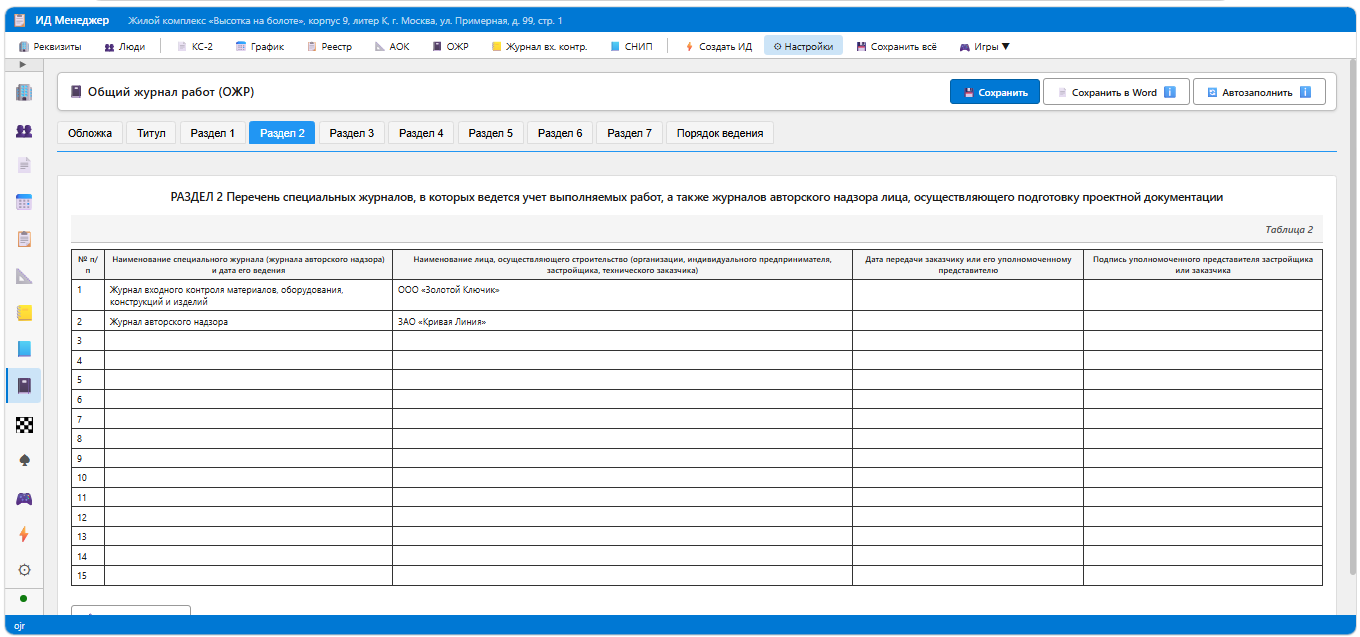Click the orange lightning icon in sidebar
The width and height of the screenshot is (1360, 637).
coord(24,534)
